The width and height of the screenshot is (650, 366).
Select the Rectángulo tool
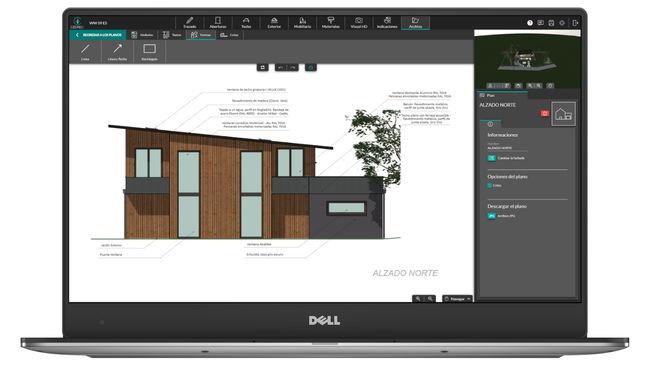click(149, 52)
